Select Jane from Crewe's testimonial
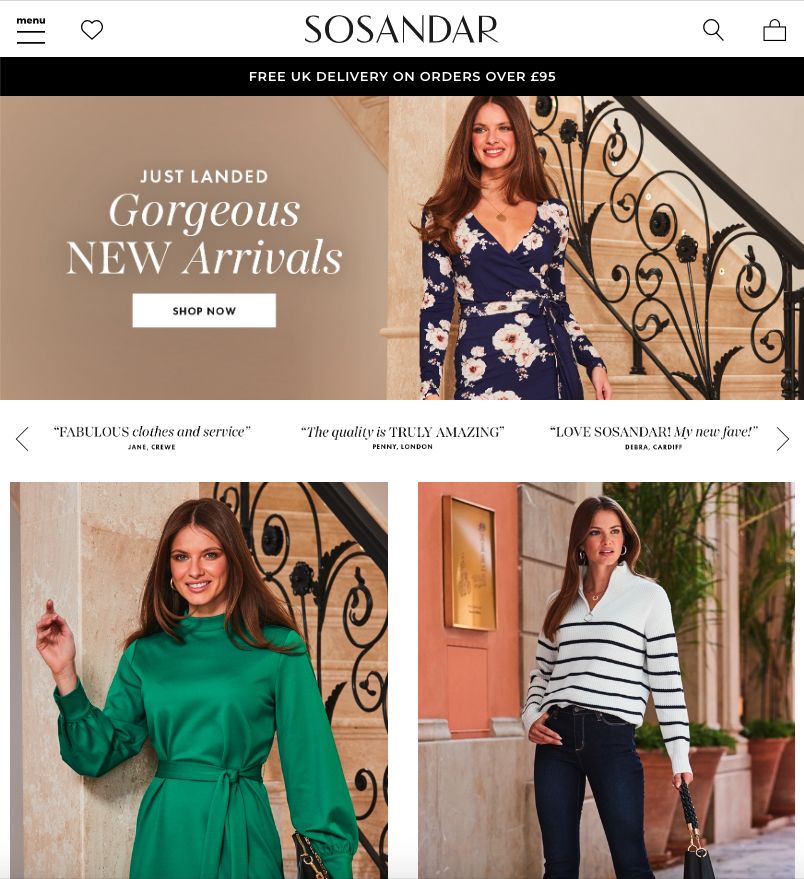This screenshot has height=879, width=804. pos(151,438)
